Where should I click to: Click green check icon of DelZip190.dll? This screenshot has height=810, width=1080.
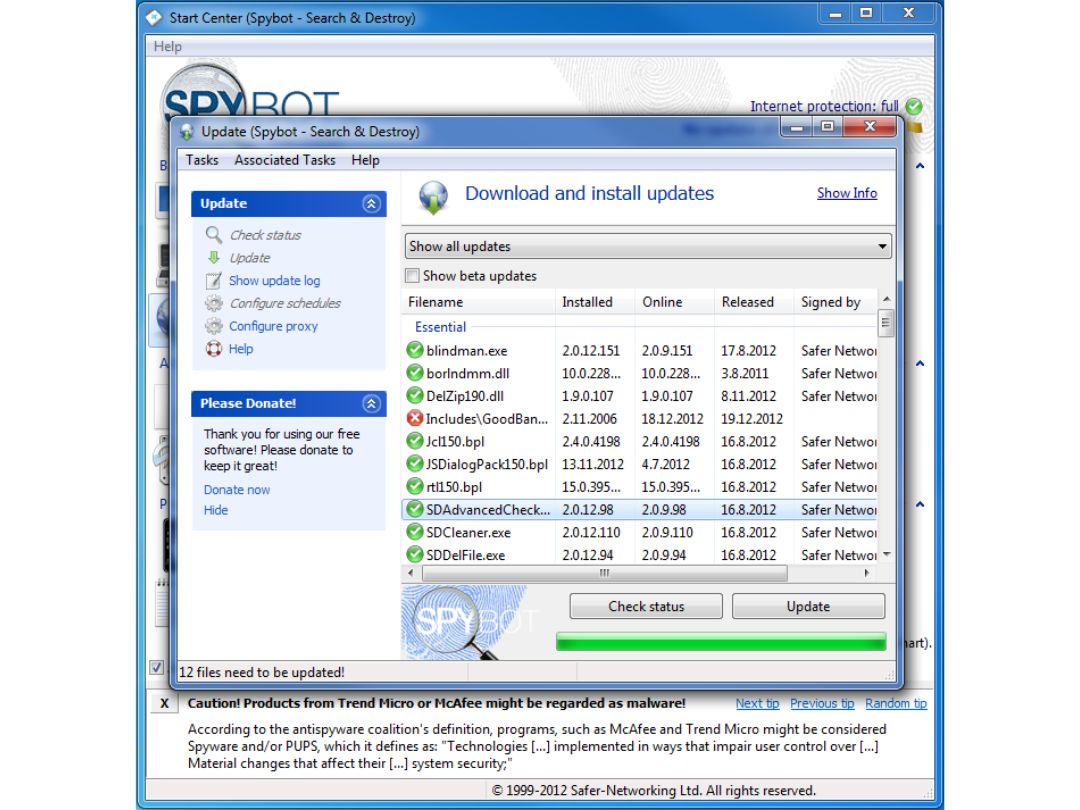tap(415, 395)
